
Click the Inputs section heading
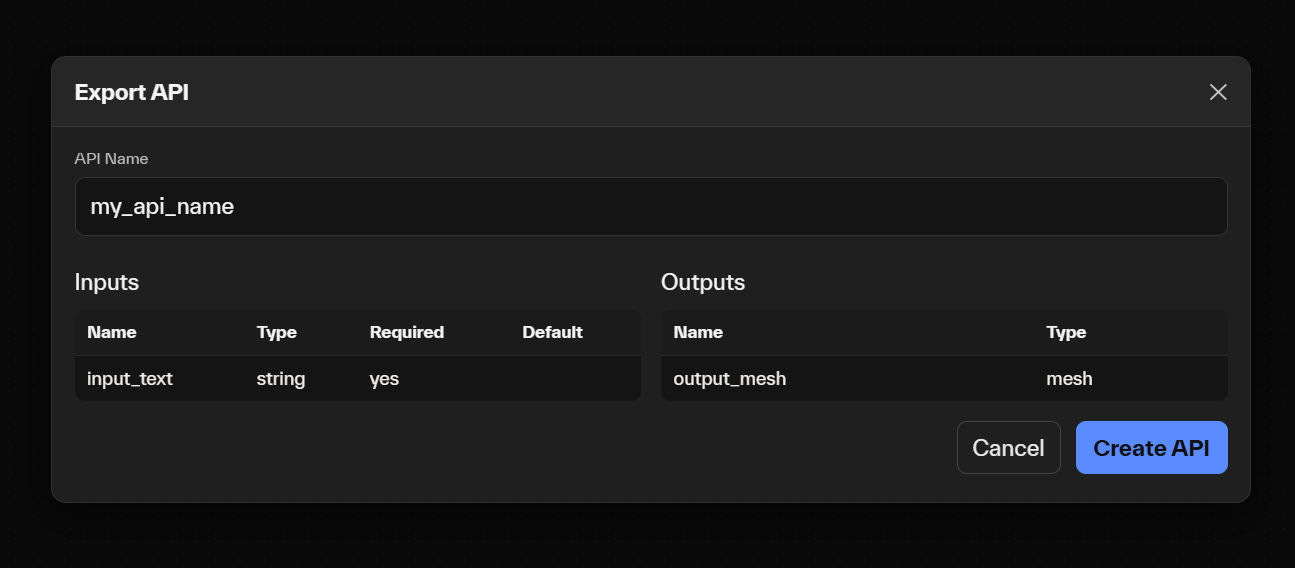107,282
